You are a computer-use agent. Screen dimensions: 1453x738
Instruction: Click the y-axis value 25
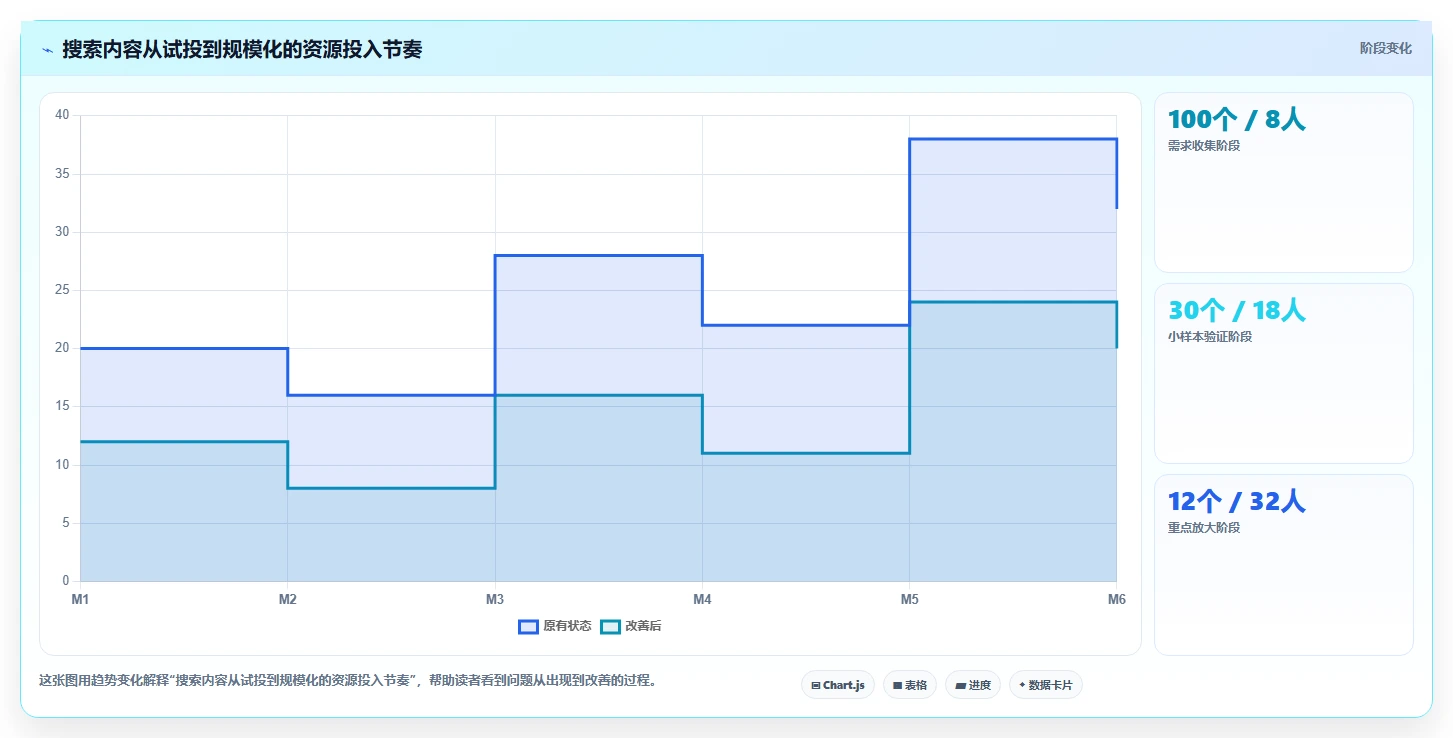click(x=62, y=290)
